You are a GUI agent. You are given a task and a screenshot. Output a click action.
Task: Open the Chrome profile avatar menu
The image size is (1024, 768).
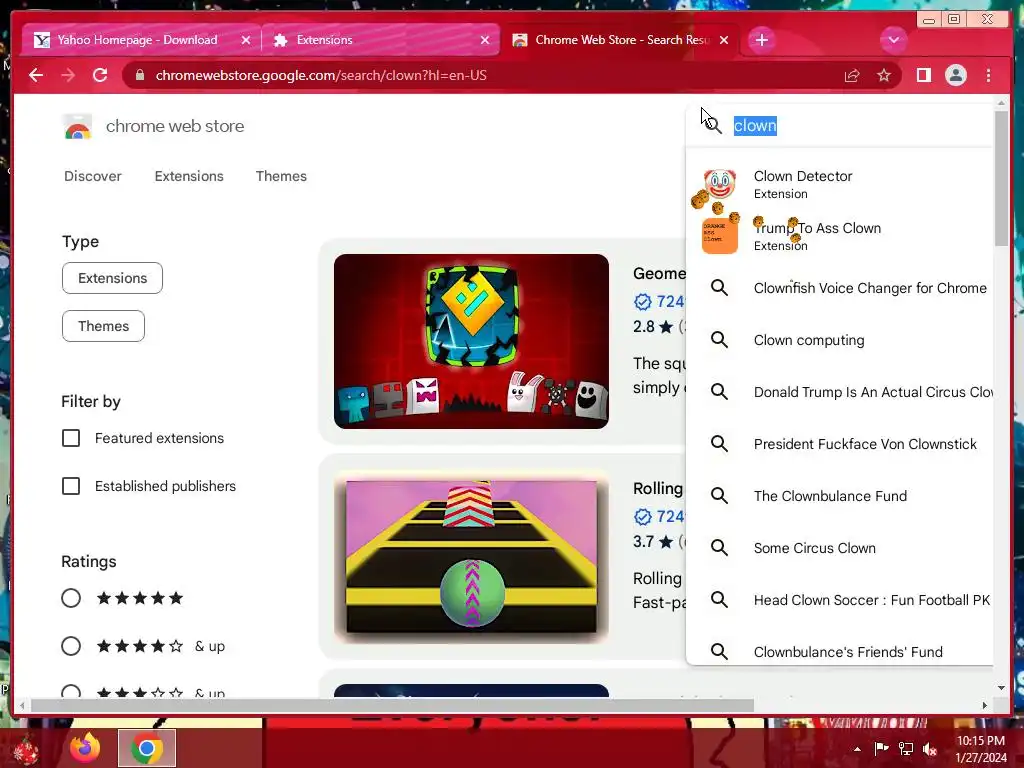955,75
